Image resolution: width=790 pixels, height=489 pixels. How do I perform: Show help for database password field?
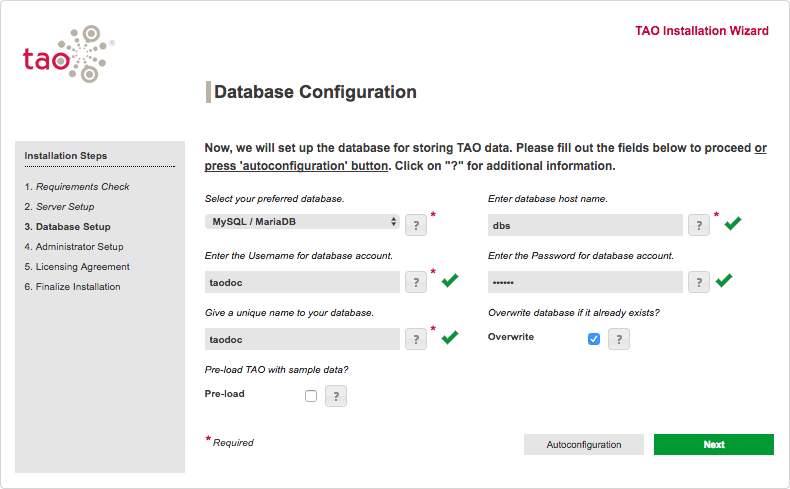pyautogui.click(x=699, y=282)
